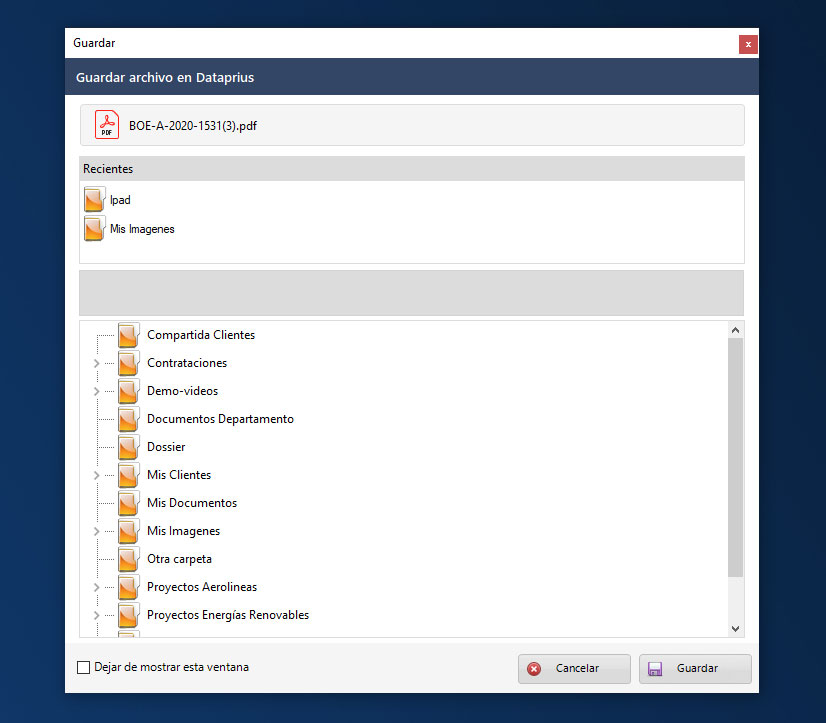Click the Demo-videos folder icon
826x723 pixels.
129,390
